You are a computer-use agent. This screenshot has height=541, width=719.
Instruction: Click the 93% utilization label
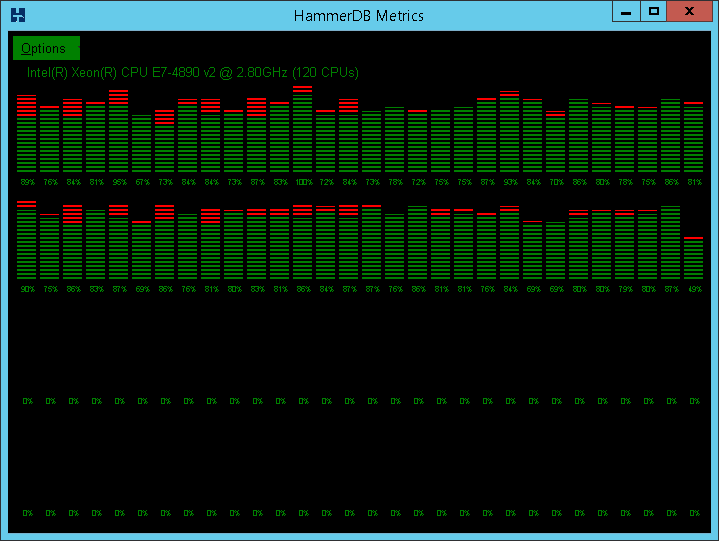510,182
